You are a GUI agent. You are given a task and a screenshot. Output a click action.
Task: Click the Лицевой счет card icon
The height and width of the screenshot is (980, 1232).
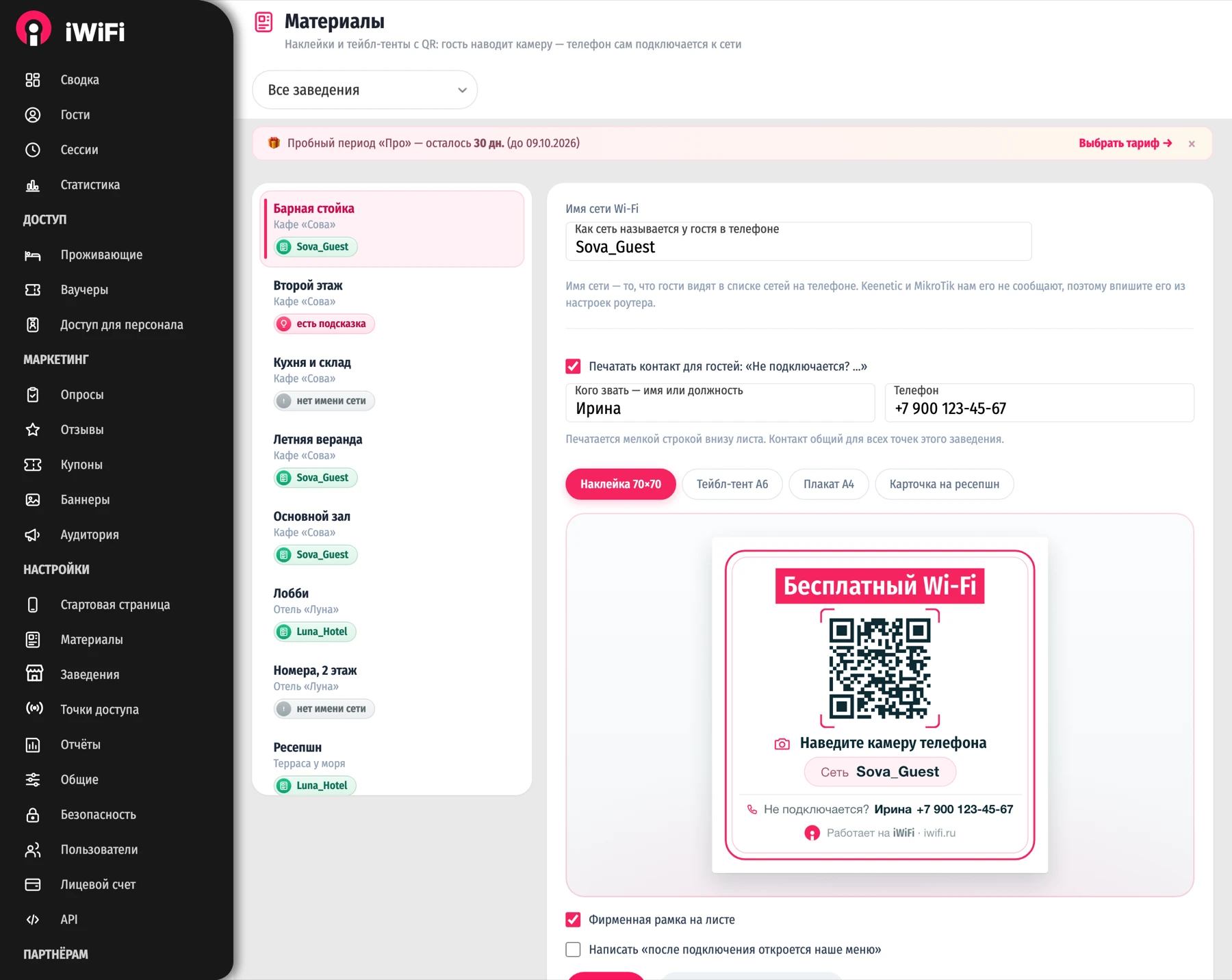tap(33, 884)
